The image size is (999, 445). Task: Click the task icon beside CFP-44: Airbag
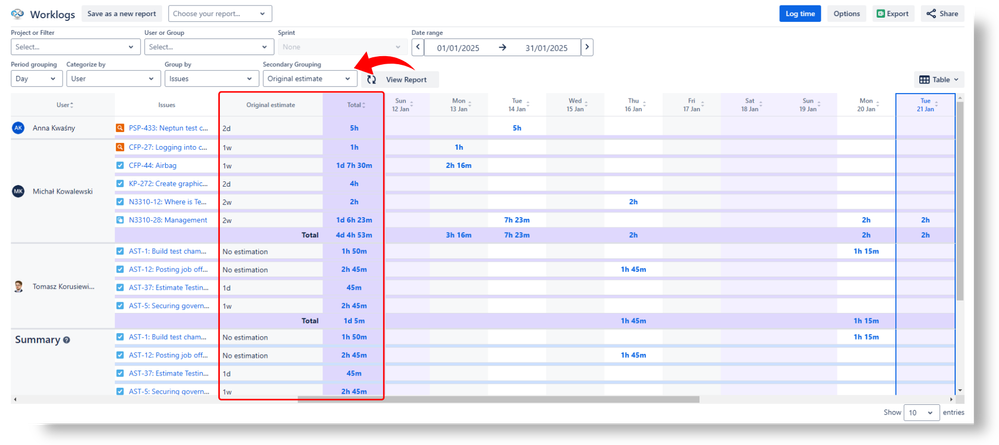coord(120,165)
